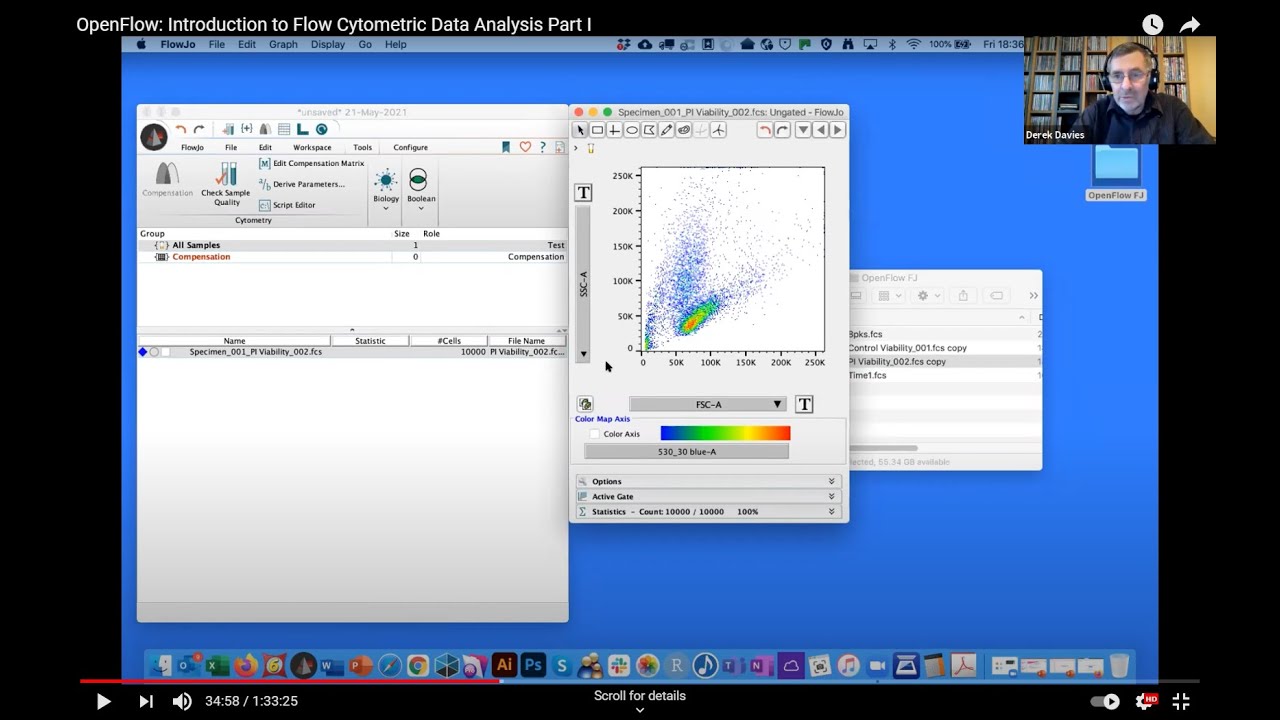Open the Graph menu in macOS menu bar
This screenshot has width=1280, height=720.
(283, 44)
